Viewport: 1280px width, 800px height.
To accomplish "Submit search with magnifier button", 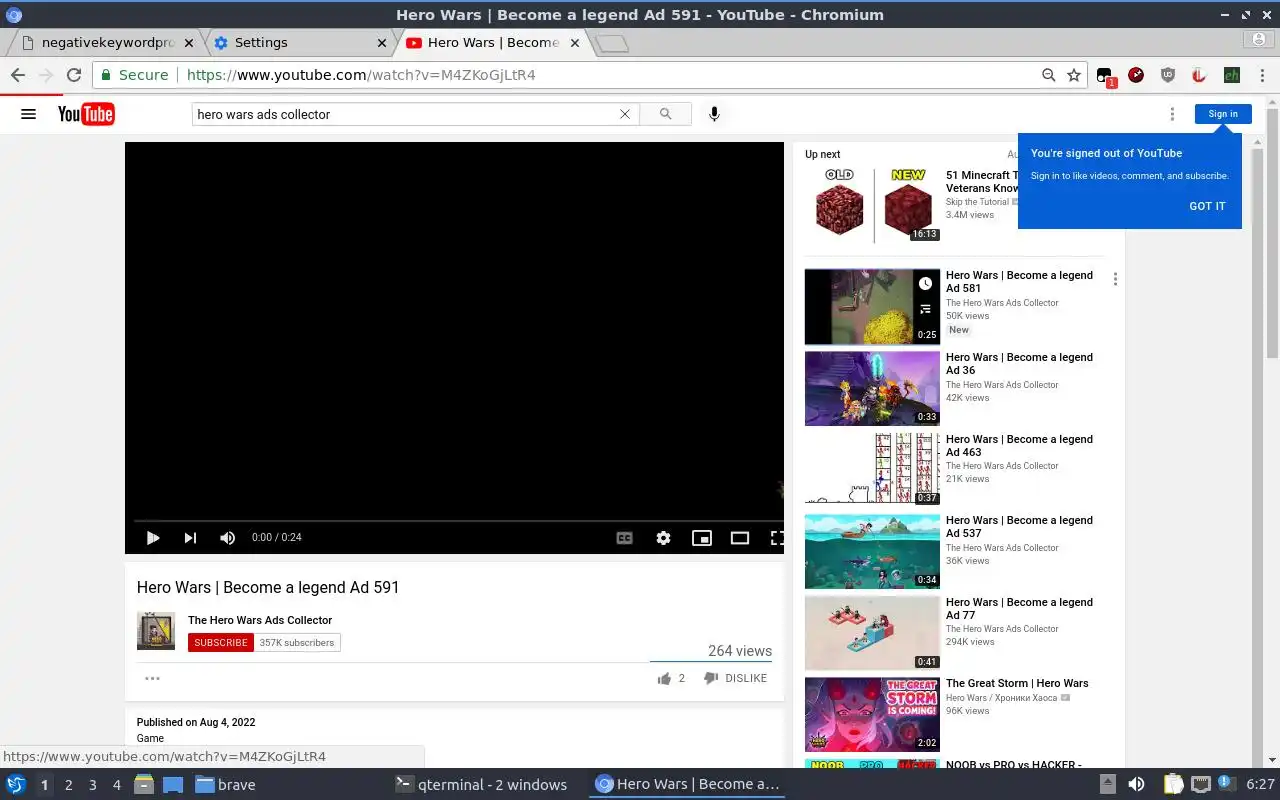I will tap(665, 114).
